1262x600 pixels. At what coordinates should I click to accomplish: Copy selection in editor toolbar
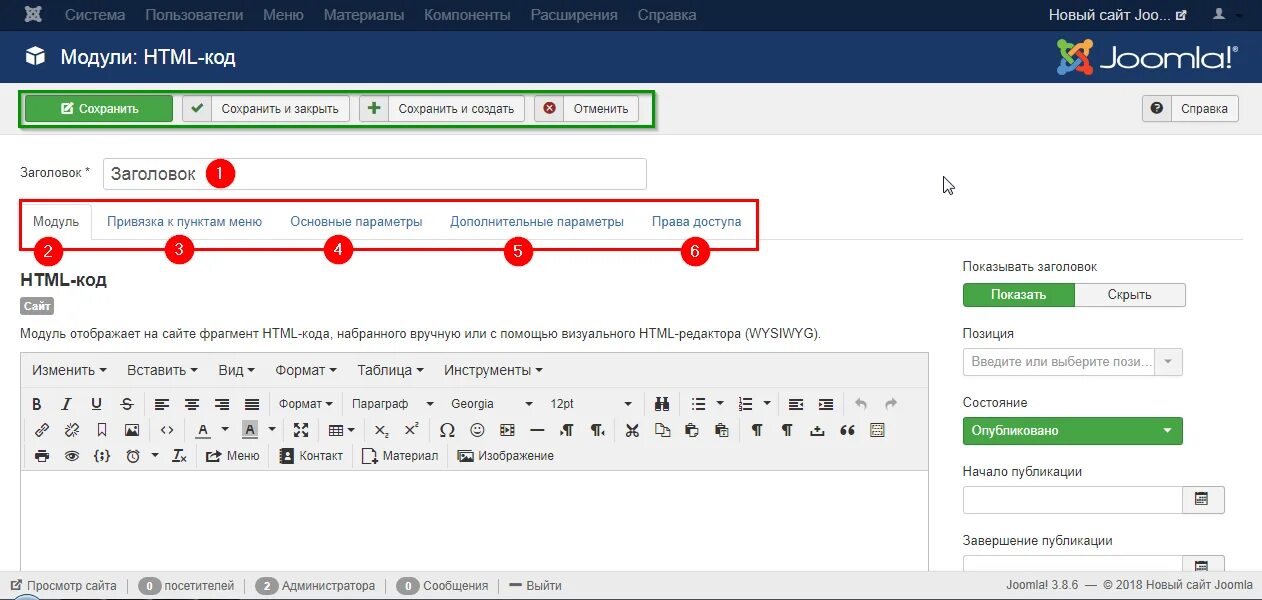click(662, 430)
